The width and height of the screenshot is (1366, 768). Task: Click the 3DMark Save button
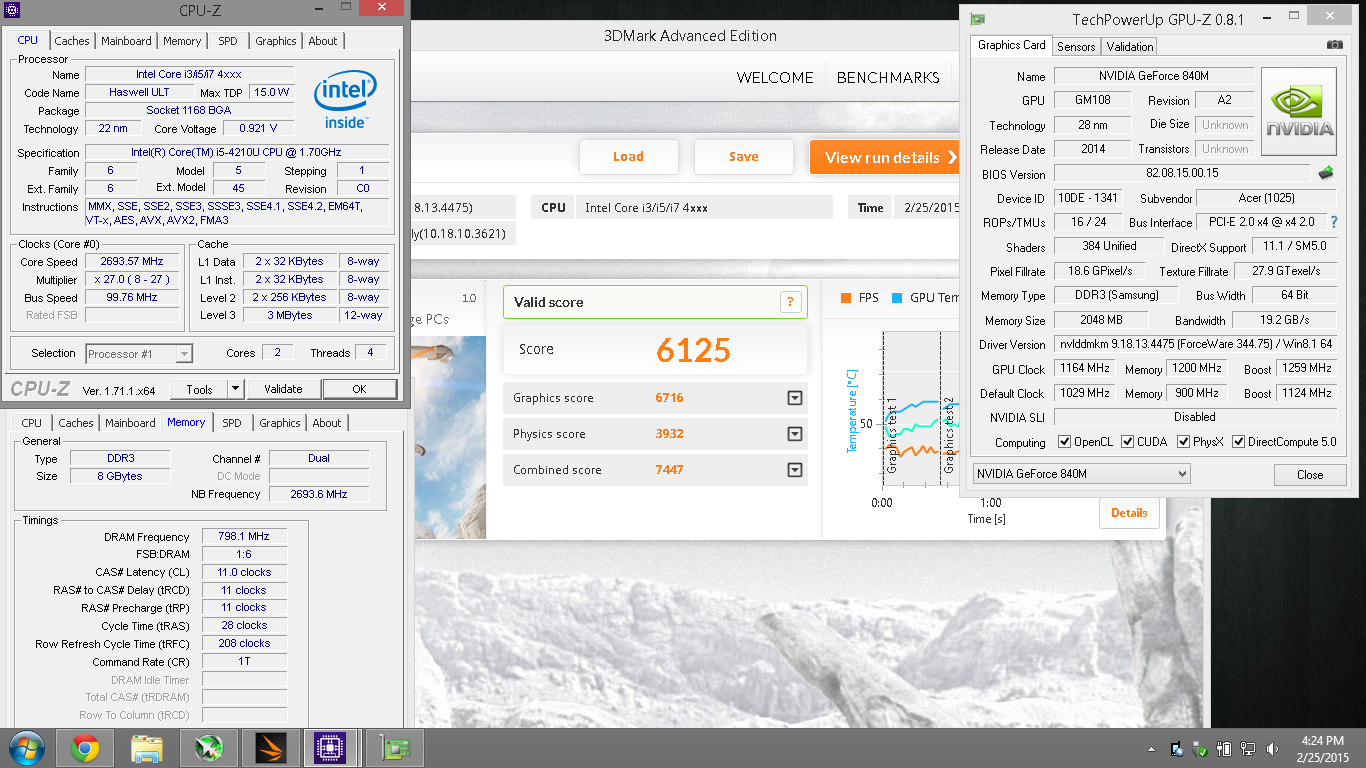(x=744, y=157)
